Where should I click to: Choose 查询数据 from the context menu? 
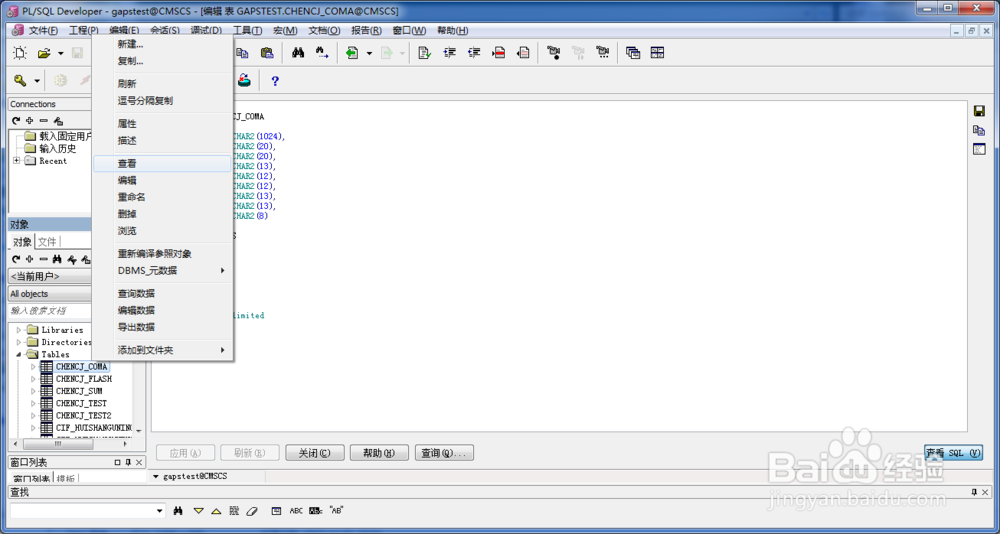pos(162,293)
